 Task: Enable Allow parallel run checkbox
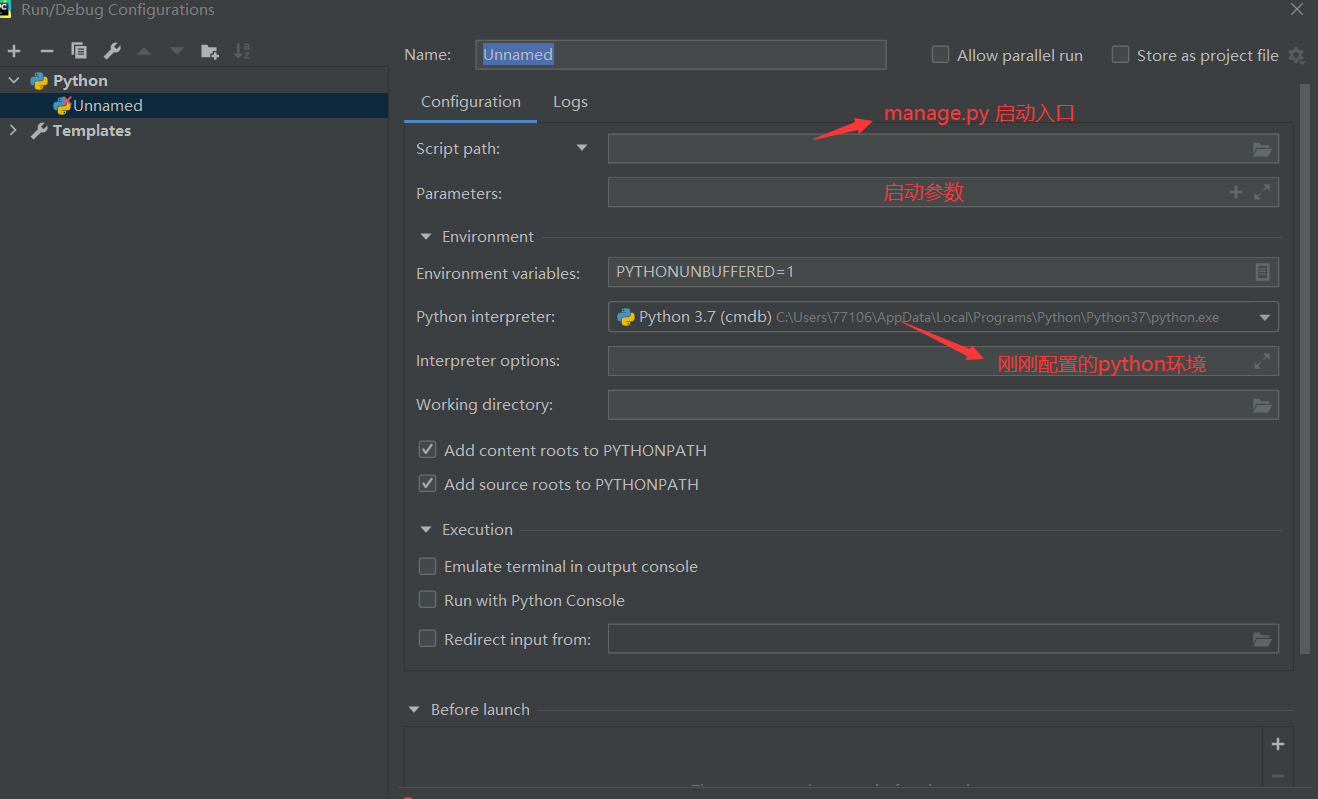940,55
